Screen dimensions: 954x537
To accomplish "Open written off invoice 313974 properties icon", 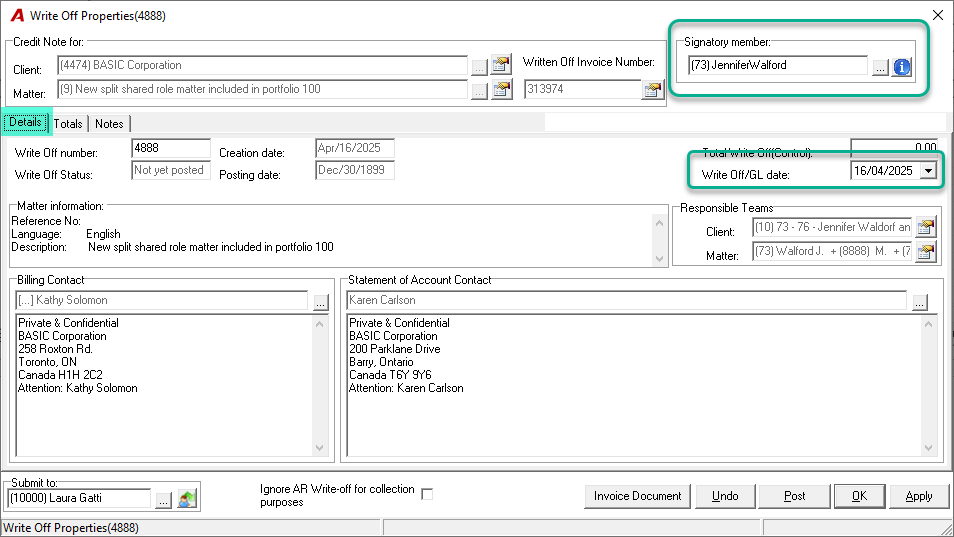I will coord(652,90).
